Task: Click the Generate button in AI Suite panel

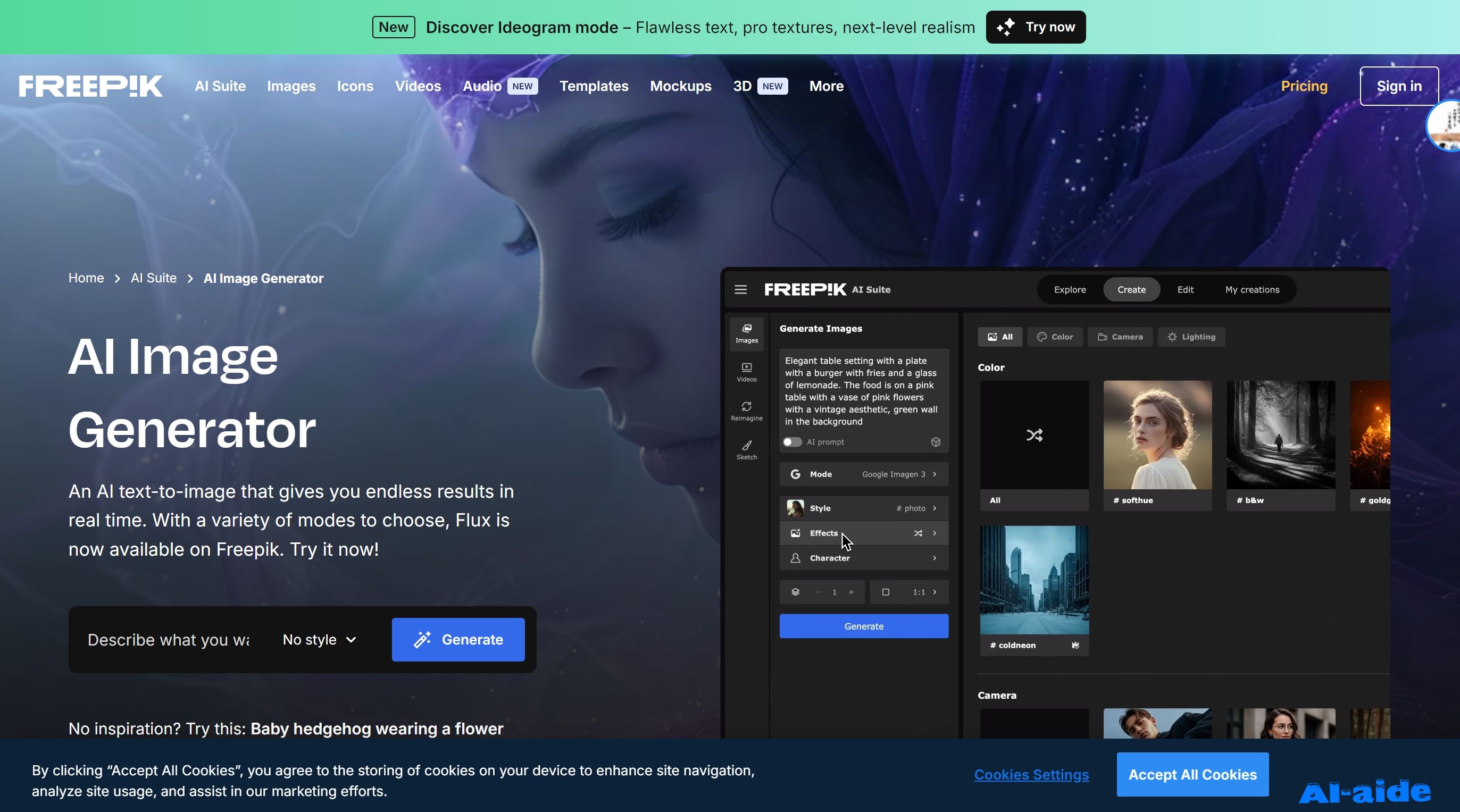Action: 863,625
